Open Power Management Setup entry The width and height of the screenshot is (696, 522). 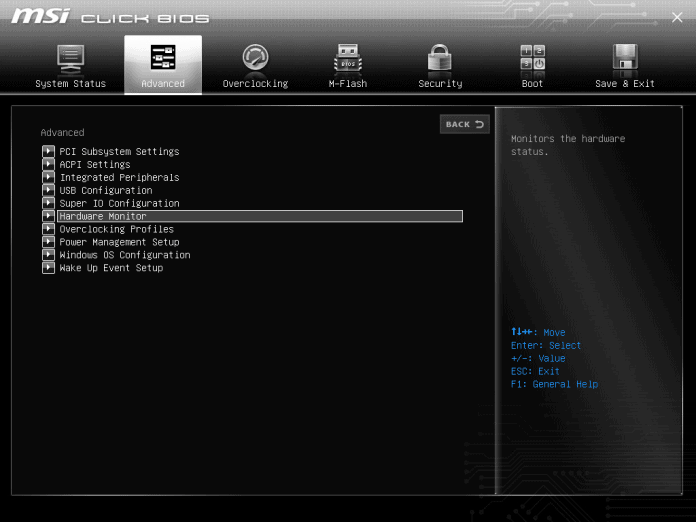pyautogui.click(x=119, y=242)
